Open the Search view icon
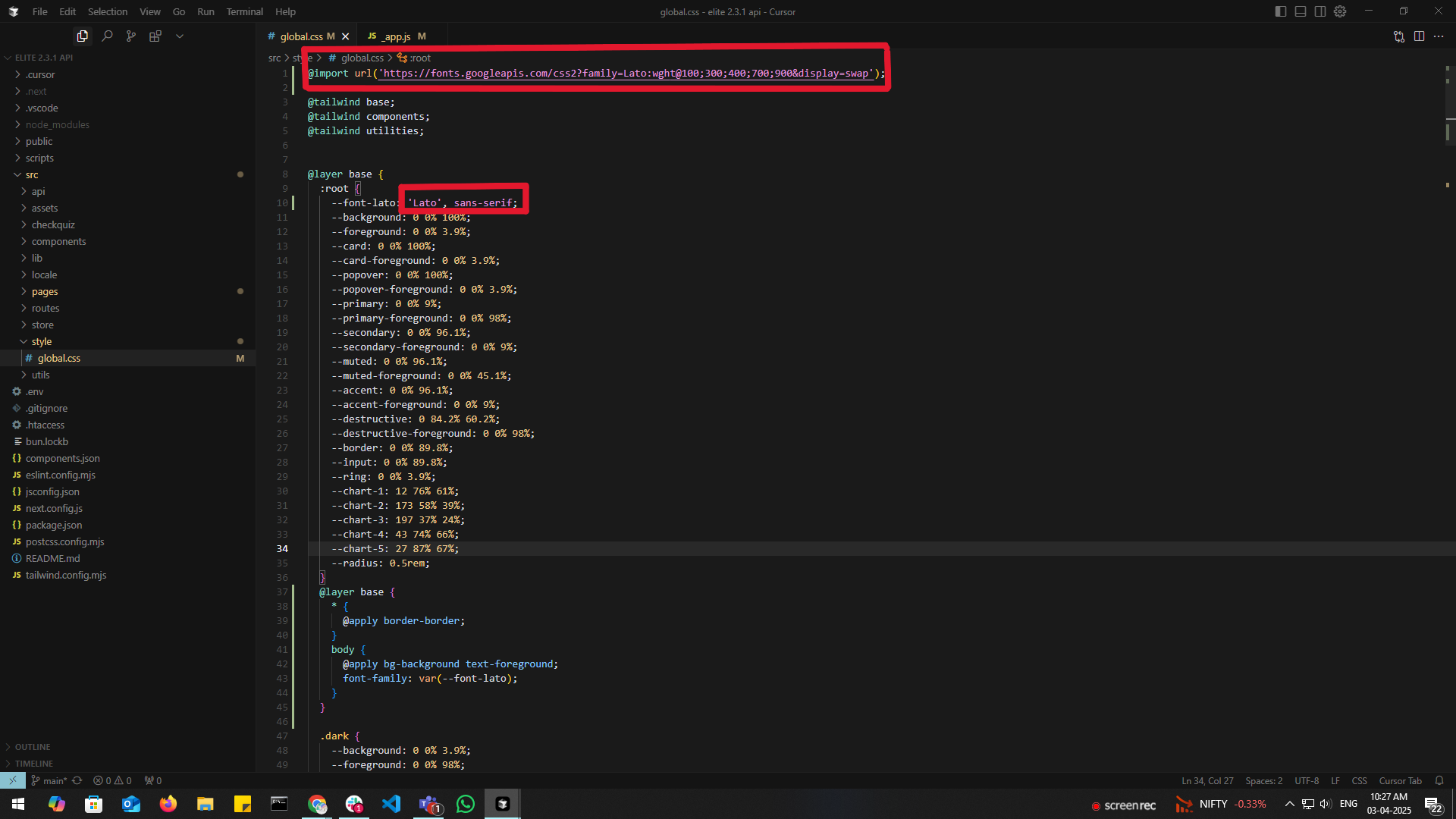1456x819 pixels. pyautogui.click(x=107, y=36)
